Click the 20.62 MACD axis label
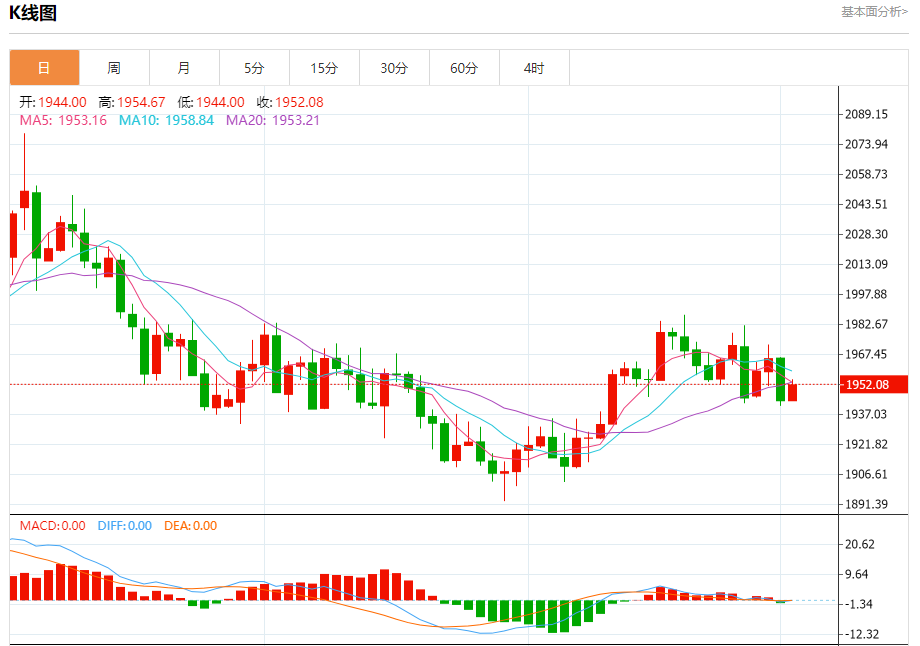920x646 pixels. pos(860,544)
